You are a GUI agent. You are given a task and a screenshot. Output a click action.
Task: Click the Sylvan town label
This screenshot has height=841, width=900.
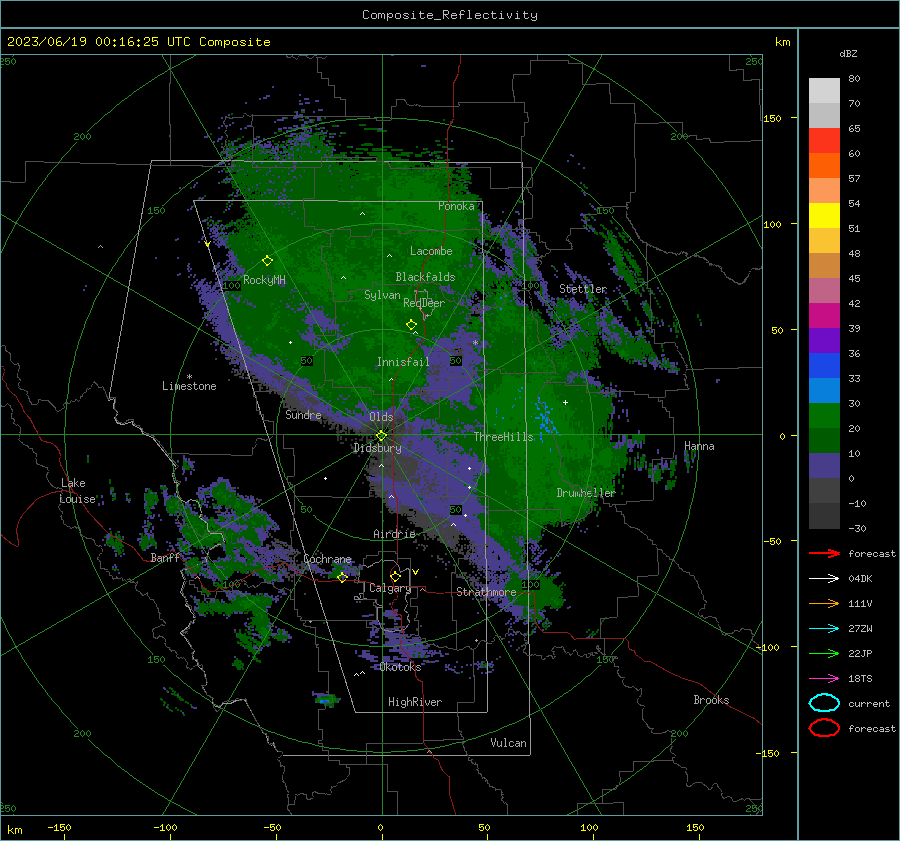pyautogui.click(x=382, y=295)
